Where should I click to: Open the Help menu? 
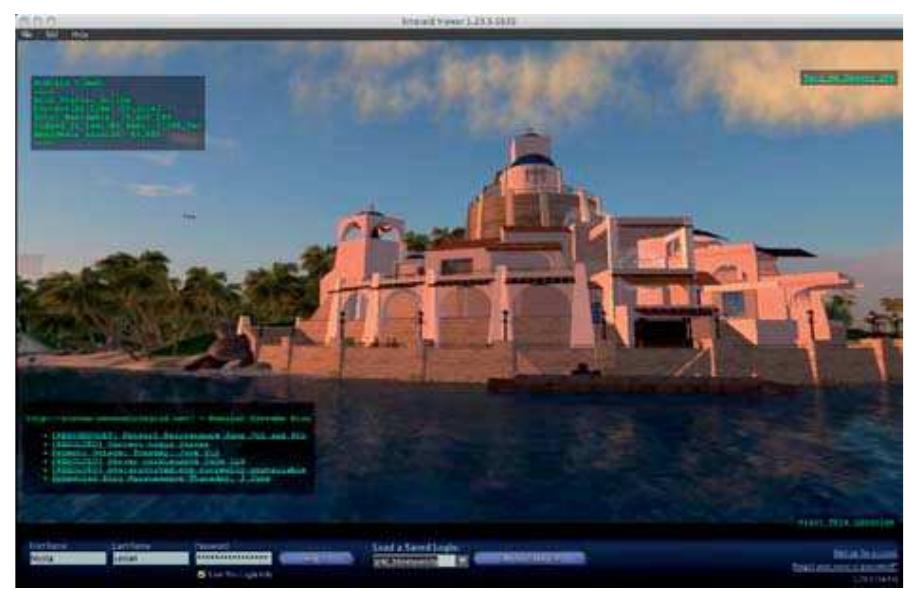click(x=78, y=34)
